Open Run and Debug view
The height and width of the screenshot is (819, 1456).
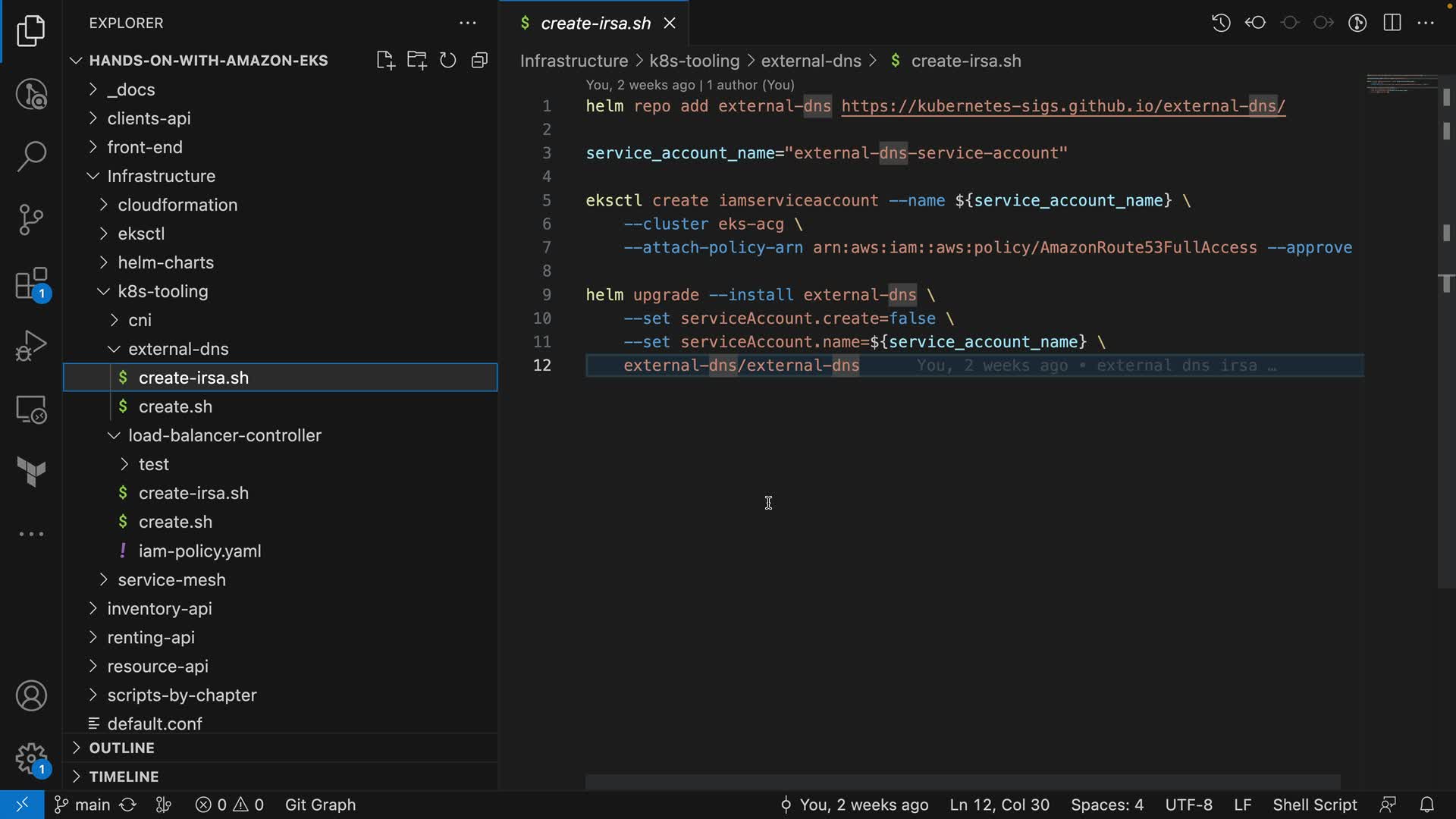31,347
